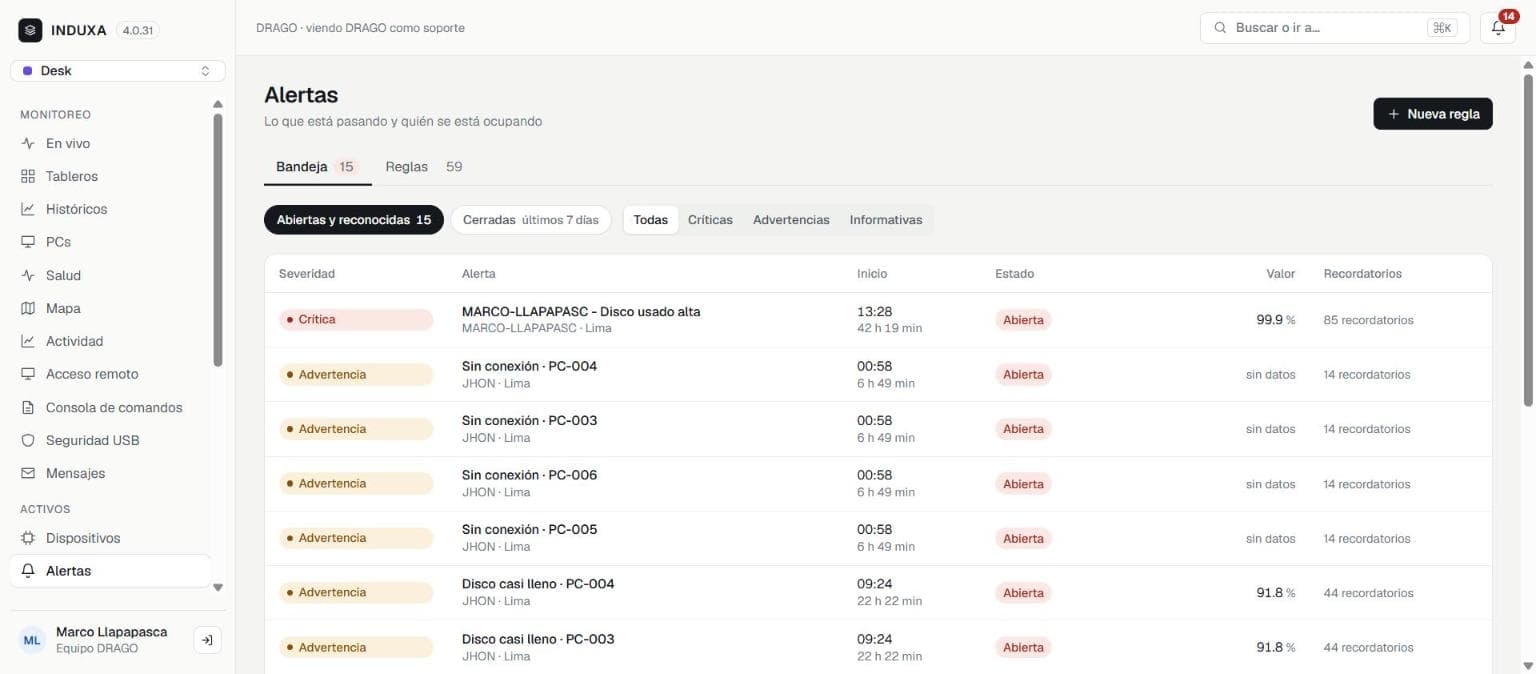Collapse sidebar using the up arrow
This screenshot has height=674, width=1536.
click(x=218, y=104)
